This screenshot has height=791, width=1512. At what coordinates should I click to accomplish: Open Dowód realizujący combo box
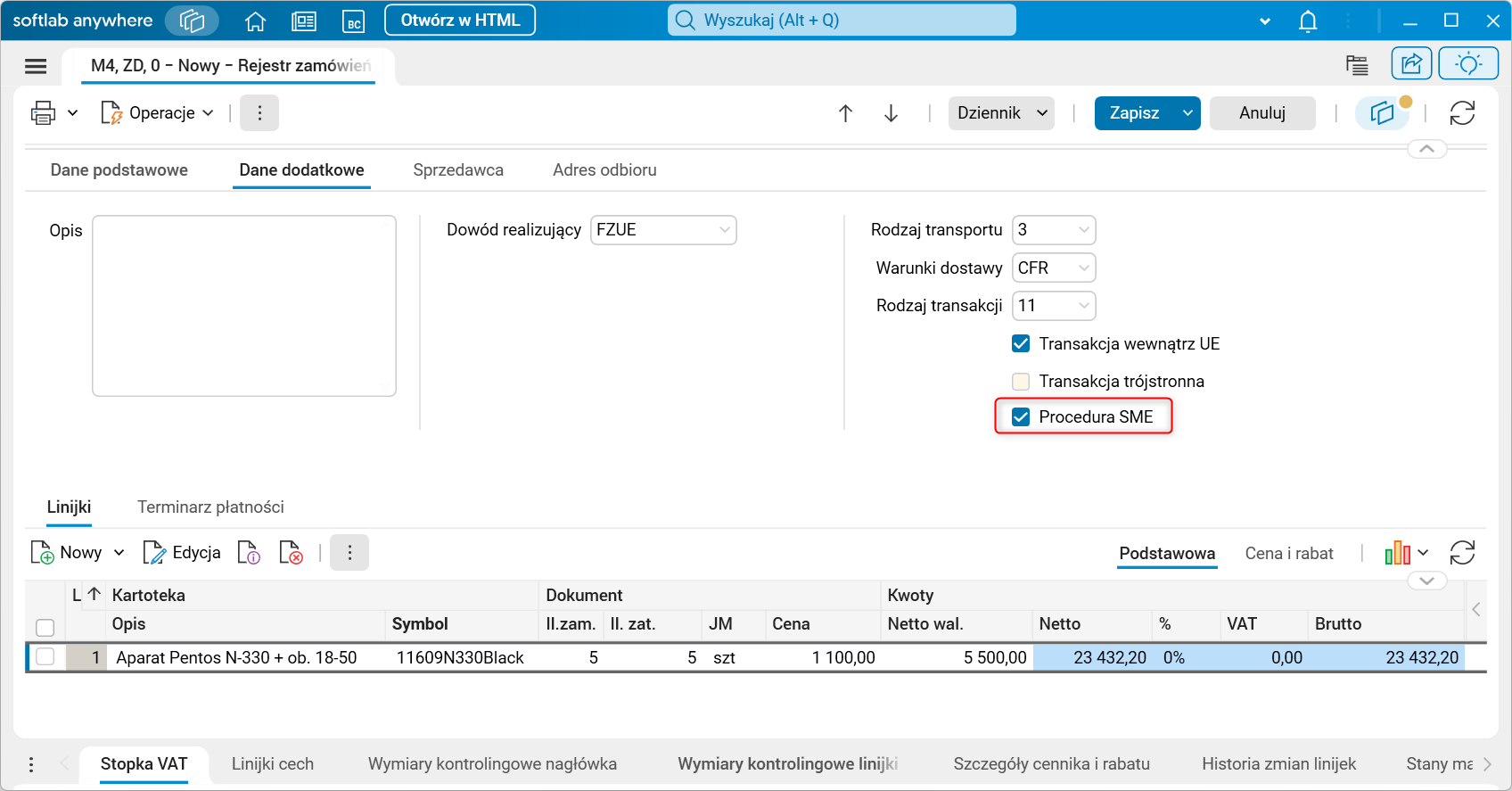[x=663, y=230]
